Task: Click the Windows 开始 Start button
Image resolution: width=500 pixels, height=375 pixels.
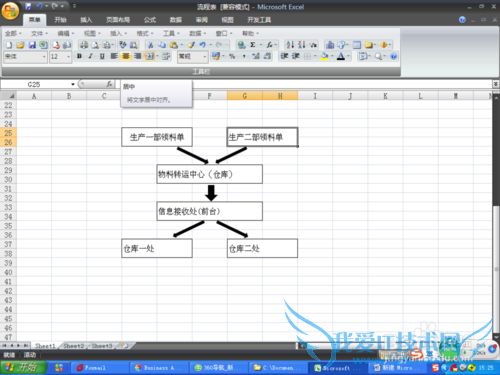Action: (23, 367)
